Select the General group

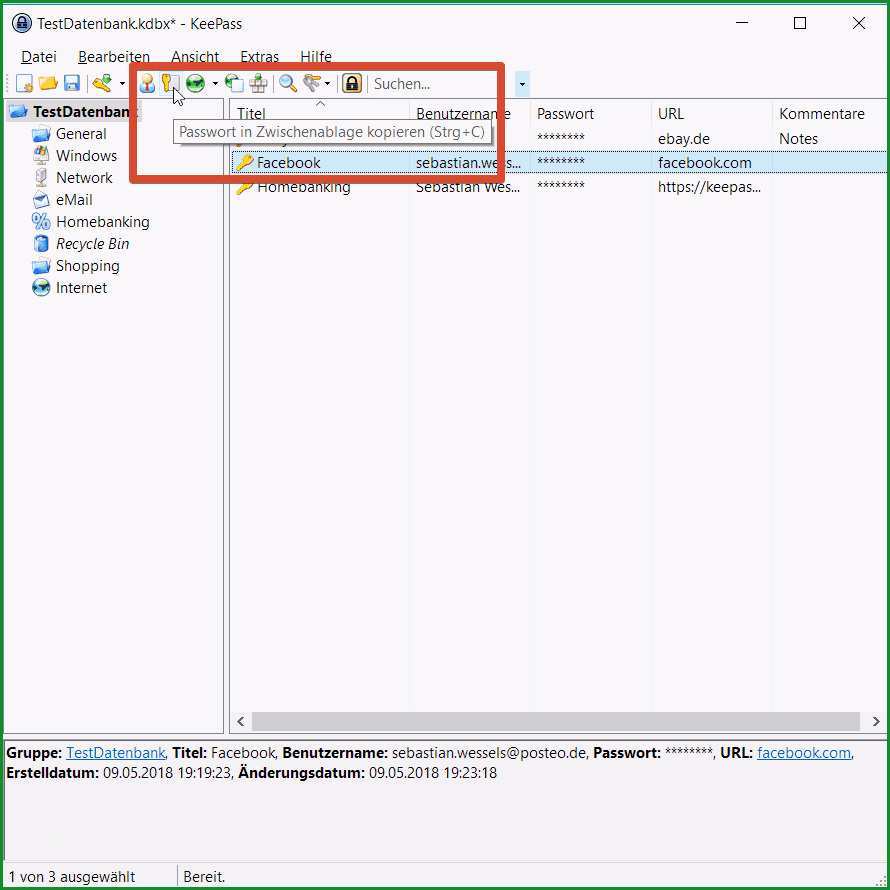pyautogui.click(x=81, y=134)
